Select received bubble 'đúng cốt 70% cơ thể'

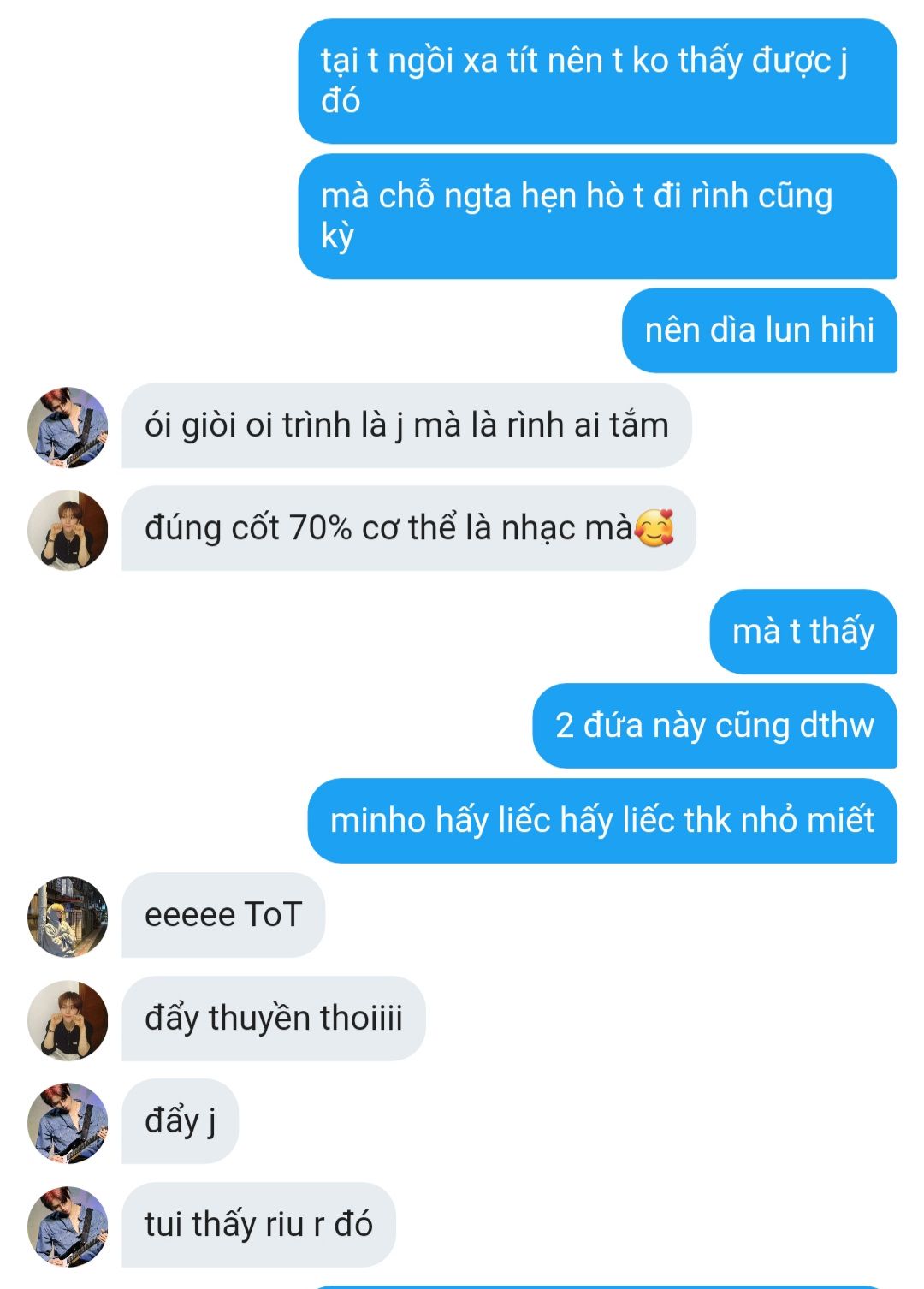tap(409, 528)
